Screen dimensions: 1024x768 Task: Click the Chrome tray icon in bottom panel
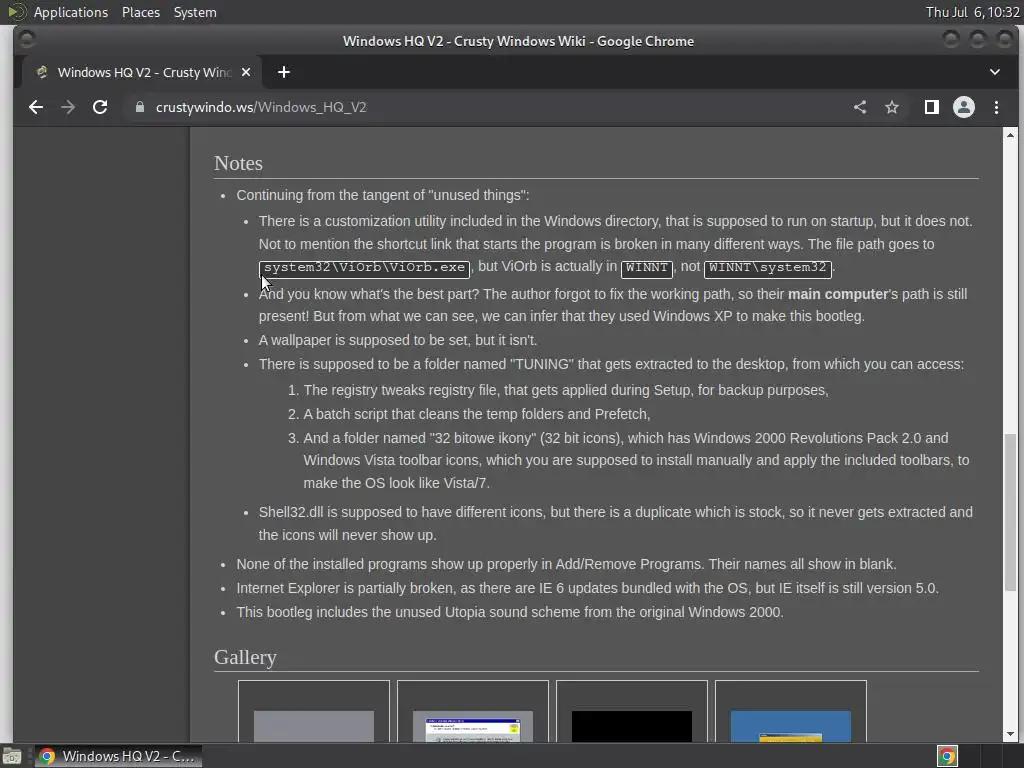(x=947, y=756)
